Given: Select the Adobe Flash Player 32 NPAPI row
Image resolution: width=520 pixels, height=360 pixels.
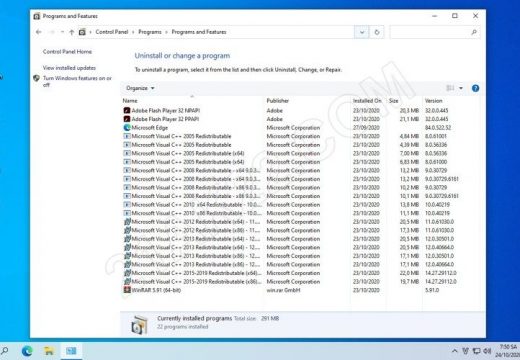Looking at the screenshot, I should [300, 110].
